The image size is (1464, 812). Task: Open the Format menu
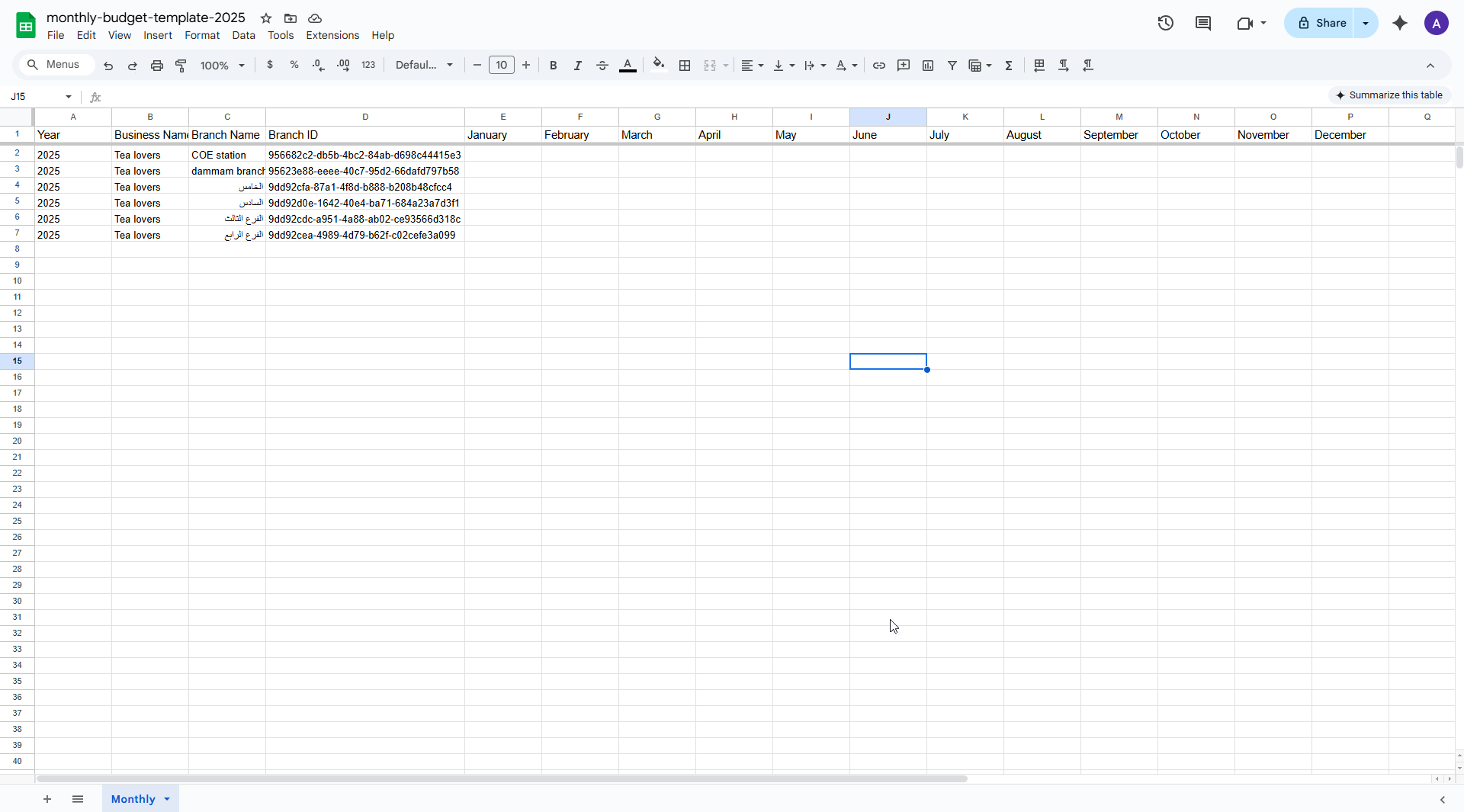(x=201, y=35)
